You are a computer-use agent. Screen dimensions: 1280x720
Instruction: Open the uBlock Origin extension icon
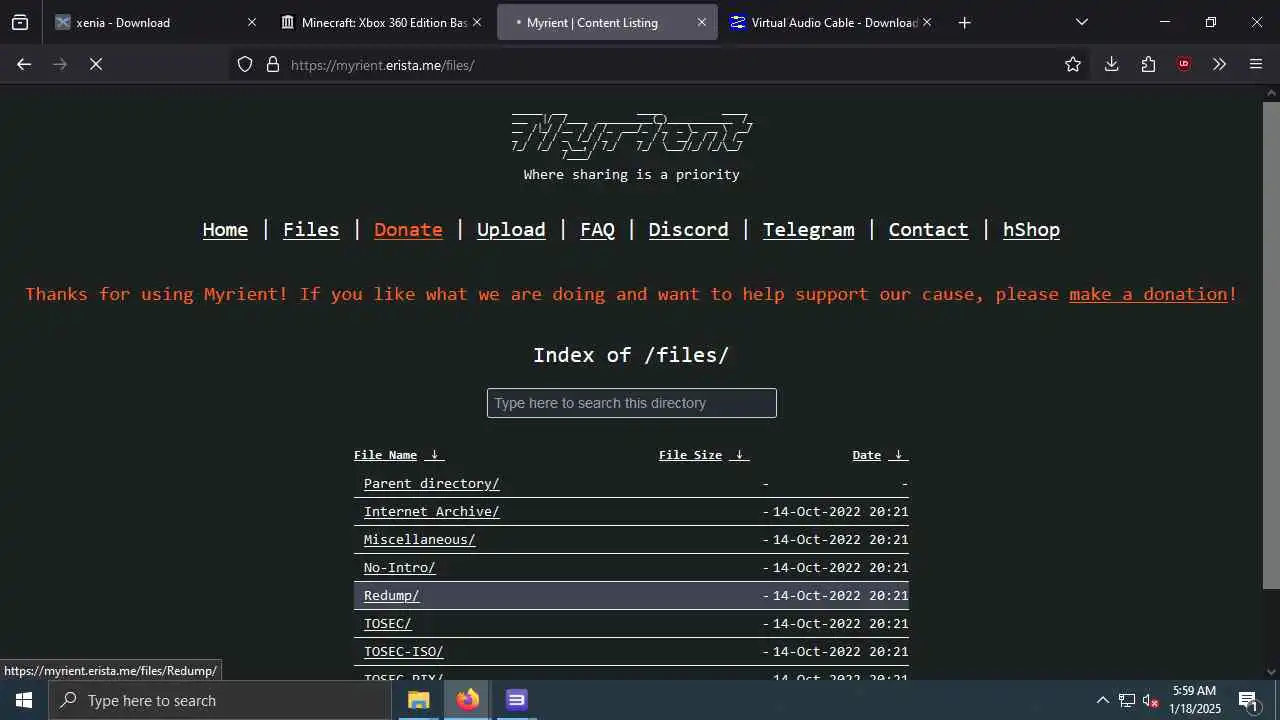(x=1184, y=64)
